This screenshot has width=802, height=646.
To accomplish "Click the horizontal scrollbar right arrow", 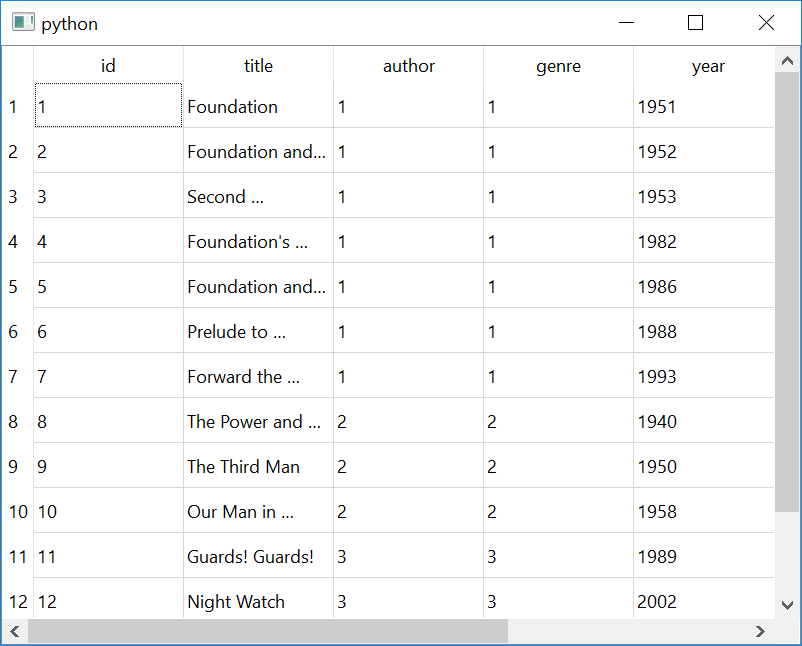I will coord(760,631).
